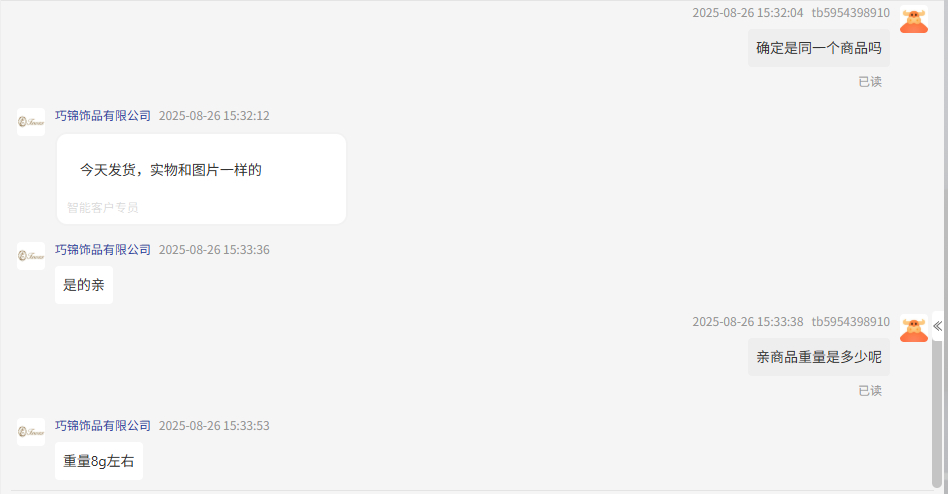Open seller avatar next to the 15:33:53 message
Image resolution: width=948 pixels, height=494 pixels.
[31, 432]
